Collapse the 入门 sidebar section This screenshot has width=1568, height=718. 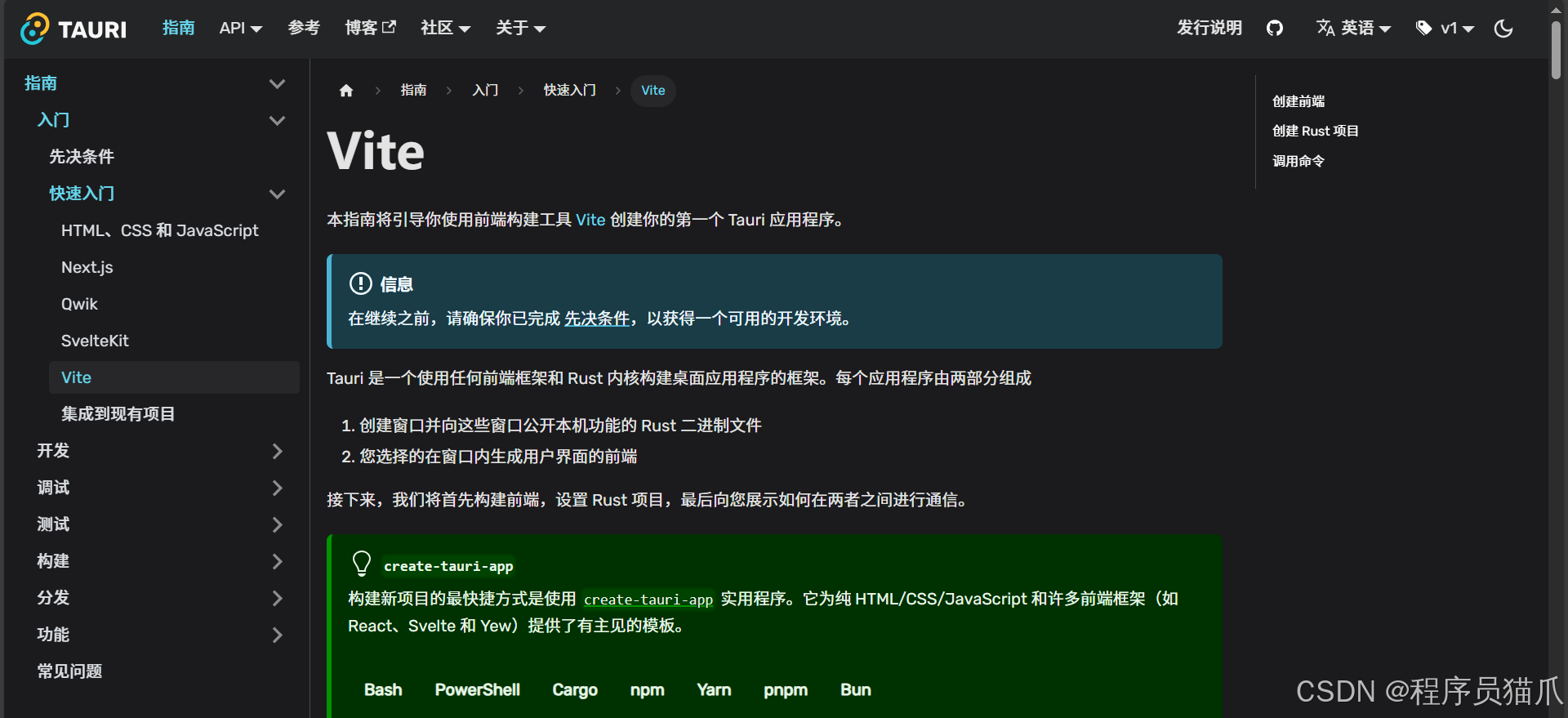[x=278, y=120]
